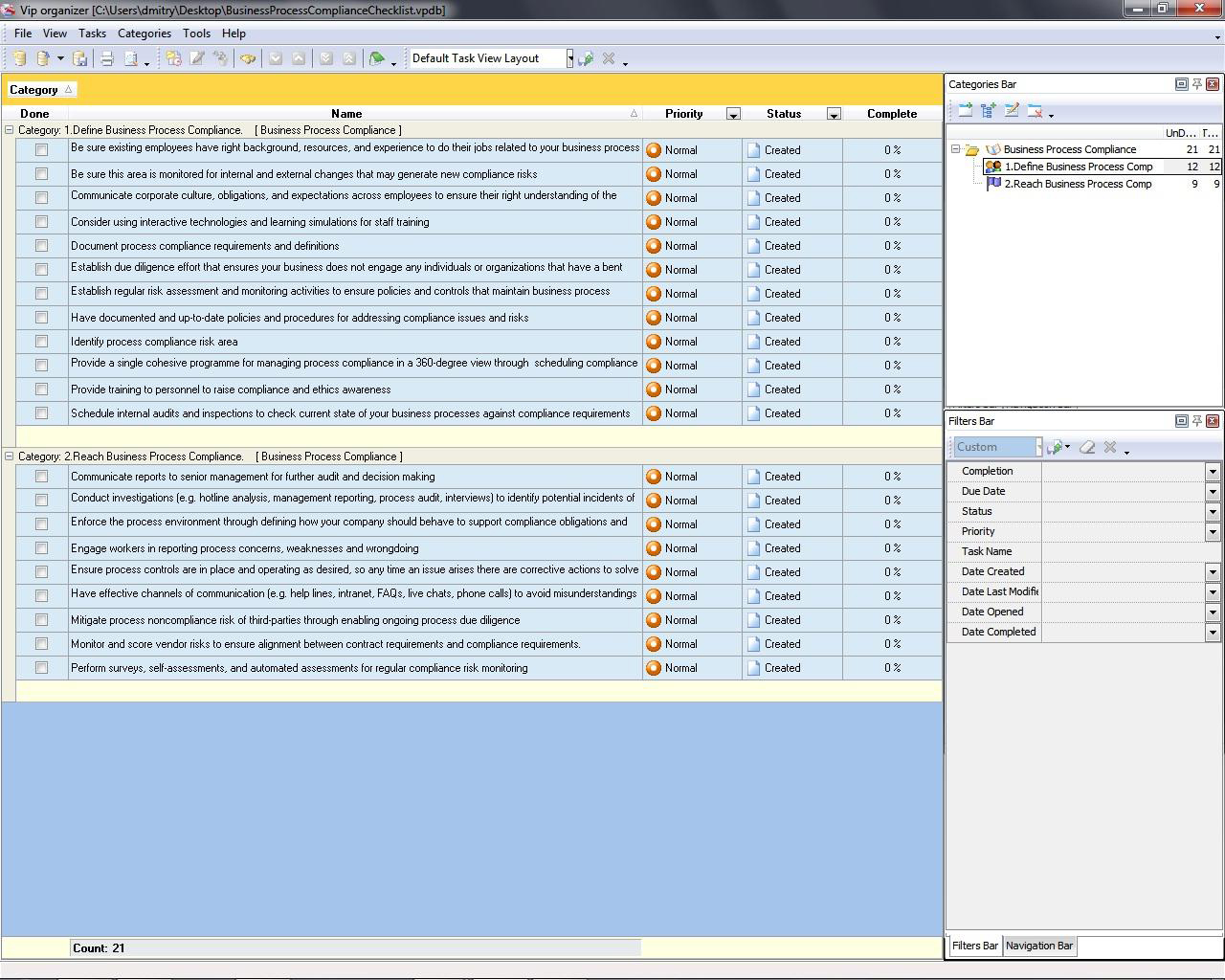1225x980 pixels.
Task: Click the Task Name filter field
Action: pos(1129,552)
